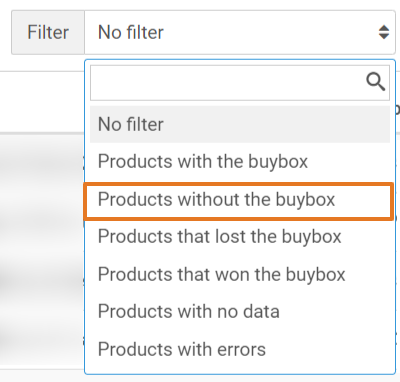The height and width of the screenshot is (382, 400).
Task: Open the No filter combo box
Action: click(x=240, y=32)
